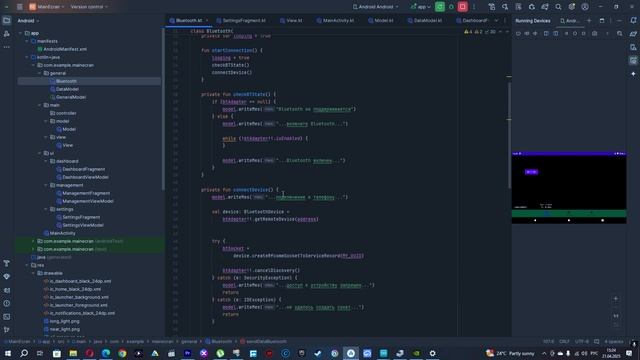Open the user account icon
The image size is (640, 360).
pos(585,7)
